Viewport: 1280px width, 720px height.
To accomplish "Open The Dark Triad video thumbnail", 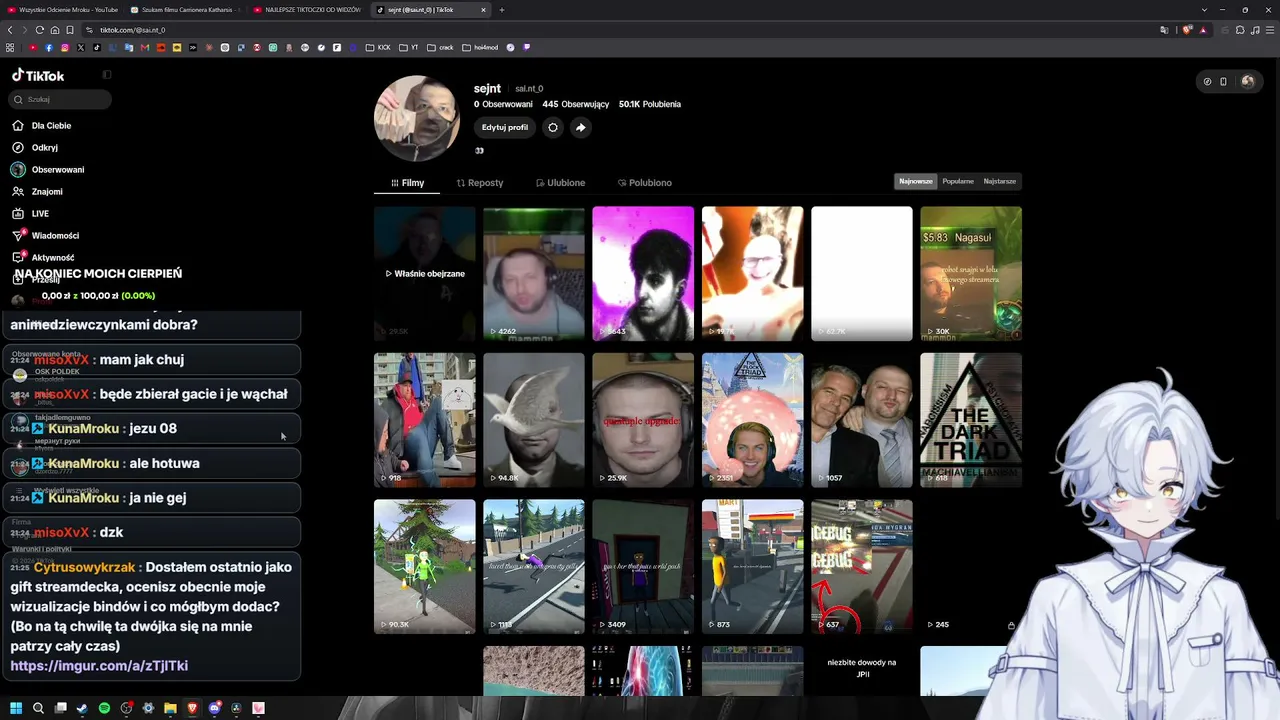I will point(971,420).
